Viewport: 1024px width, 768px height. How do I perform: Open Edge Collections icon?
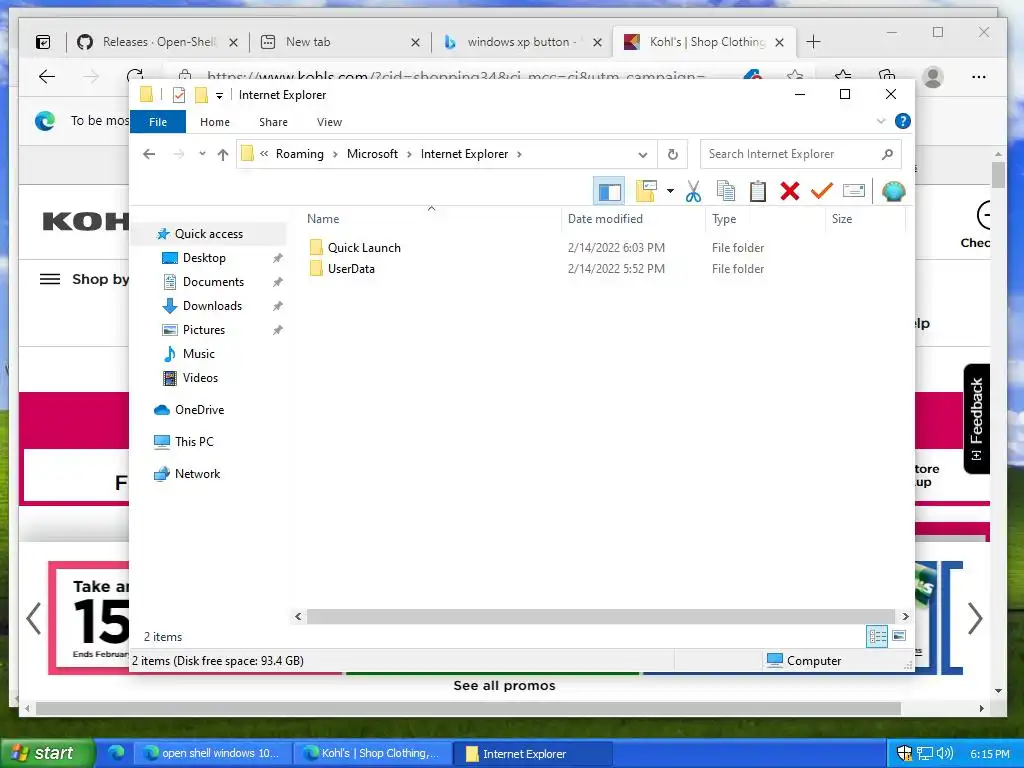[886, 76]
